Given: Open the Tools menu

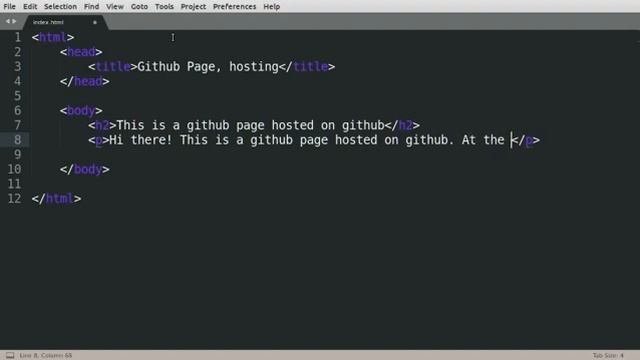Looking at the screenshot, I should pyautogui.click(x=164, y=7).
